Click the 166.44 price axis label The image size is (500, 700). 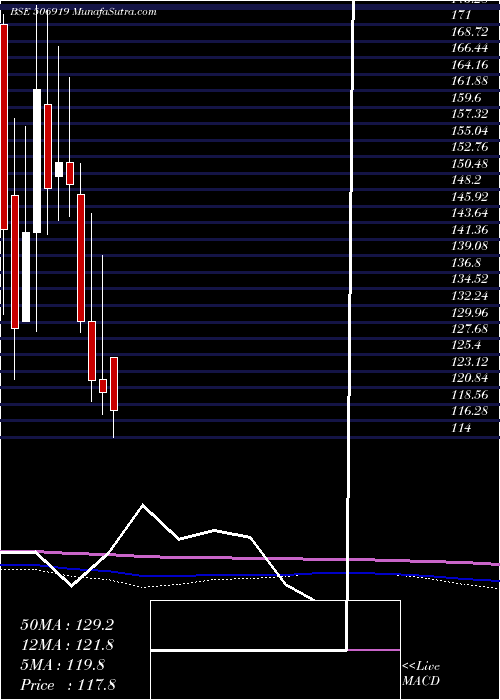[470, 48]
